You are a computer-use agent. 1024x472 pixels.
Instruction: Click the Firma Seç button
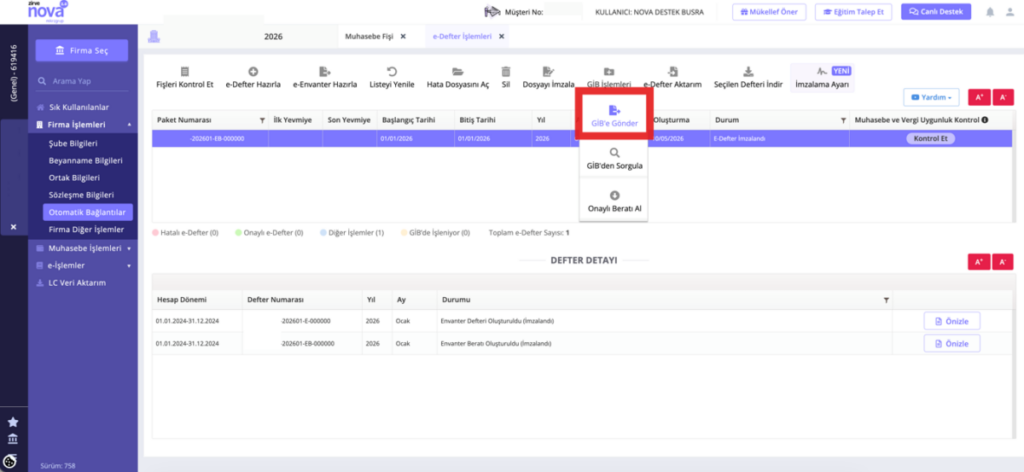82,50
